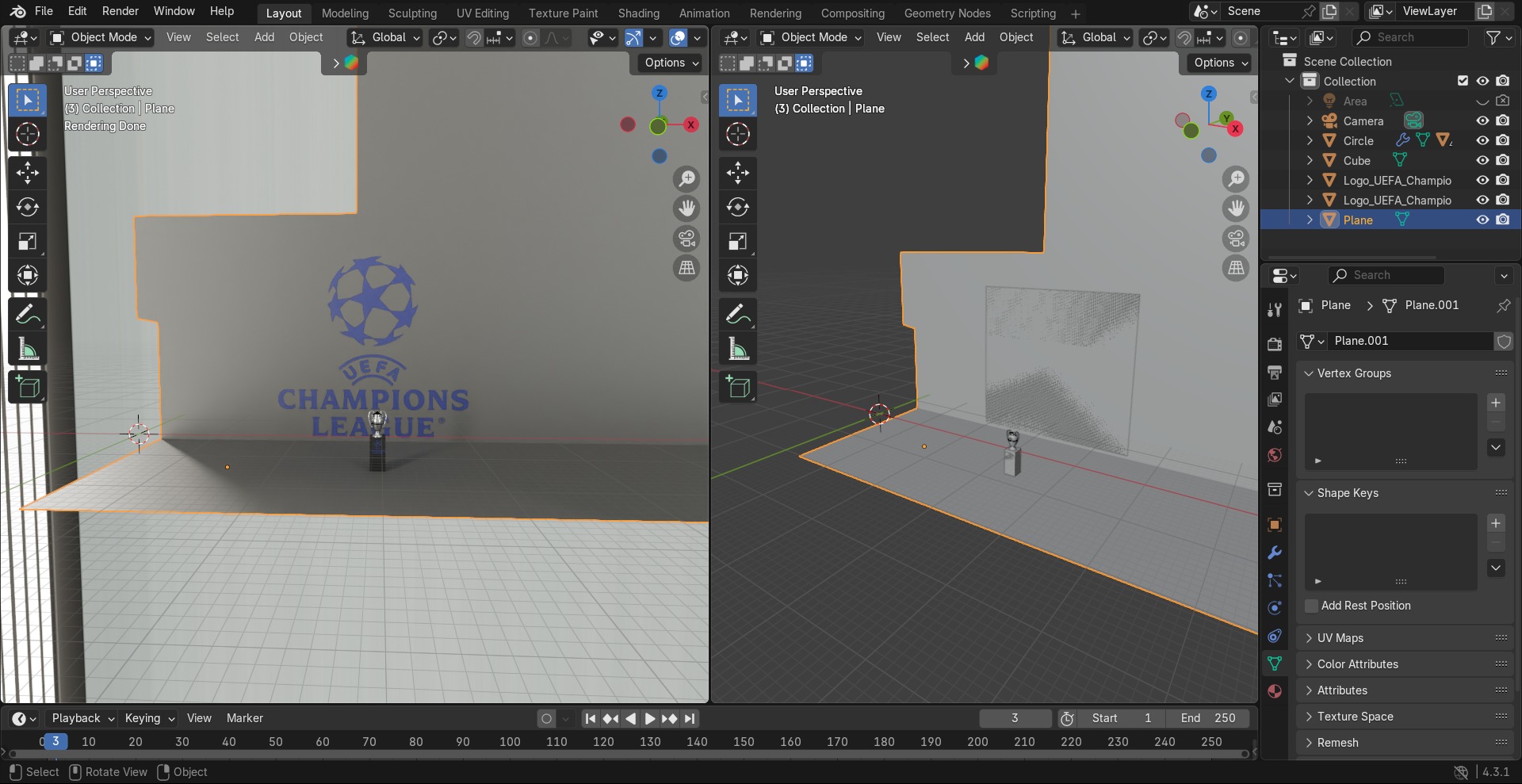Select the Scale tool in left viewport
The height and width of the screenshot is (784, 1522).
click(28, 241)
